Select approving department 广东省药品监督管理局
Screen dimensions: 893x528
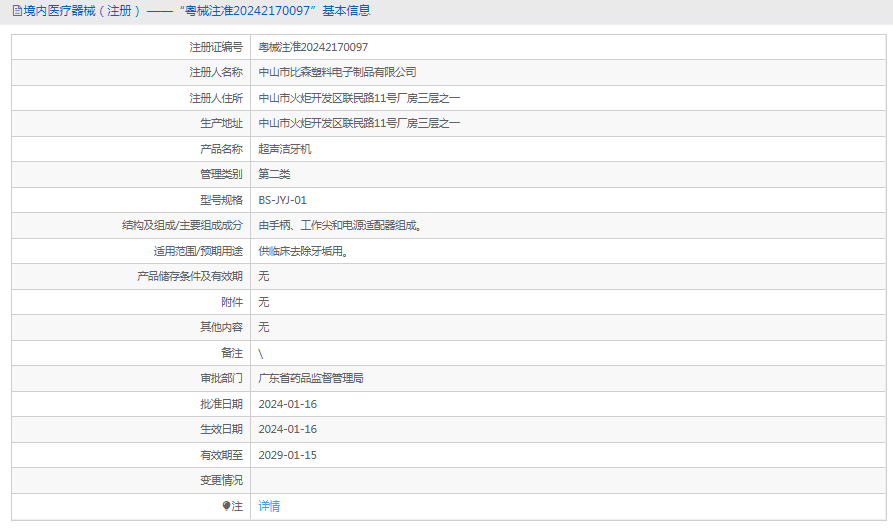point(311,378)
